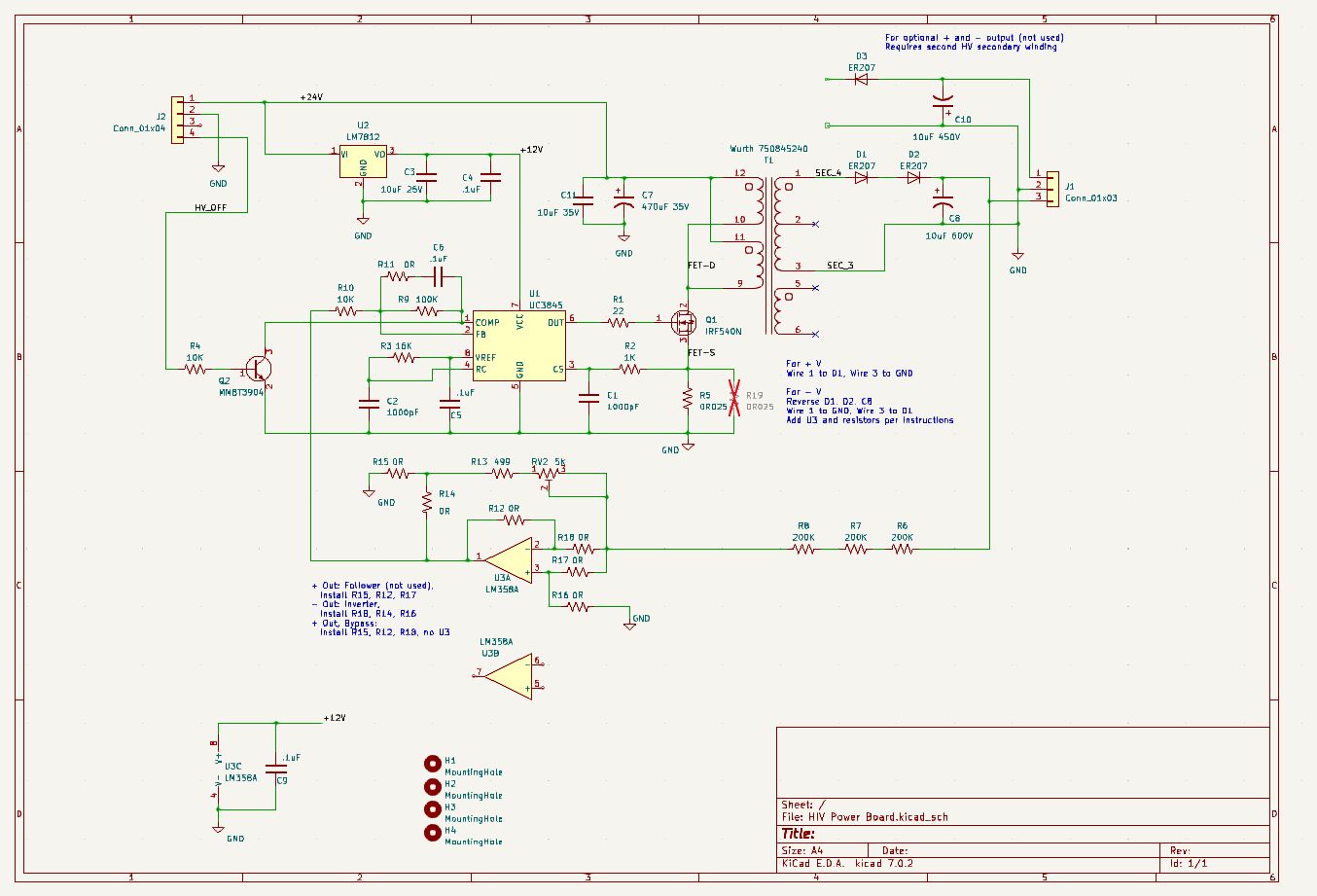Click the U3B LM358A op-amp triangle
1317x896 pixels.
509,675
